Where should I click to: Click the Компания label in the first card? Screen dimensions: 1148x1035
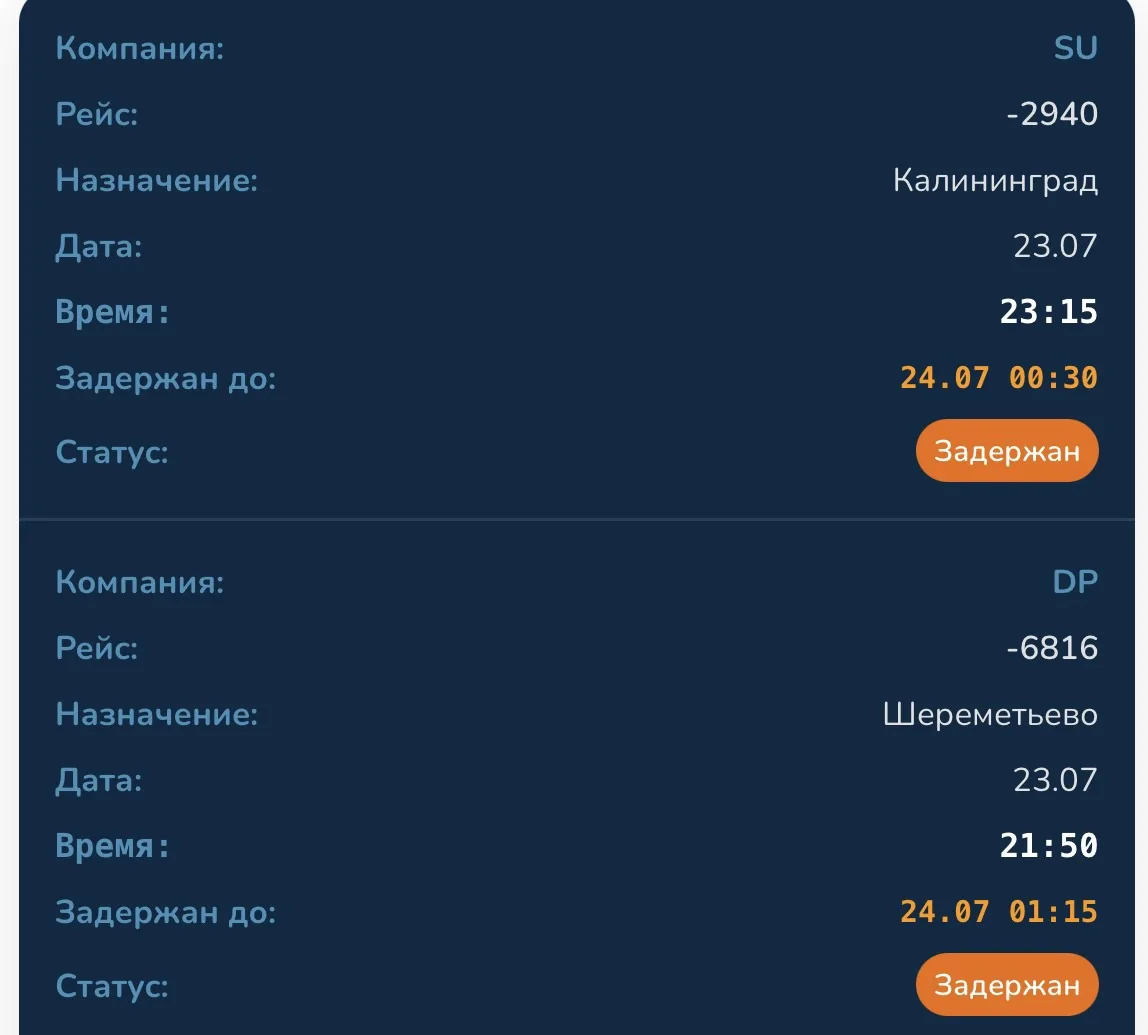coord(140,48)
